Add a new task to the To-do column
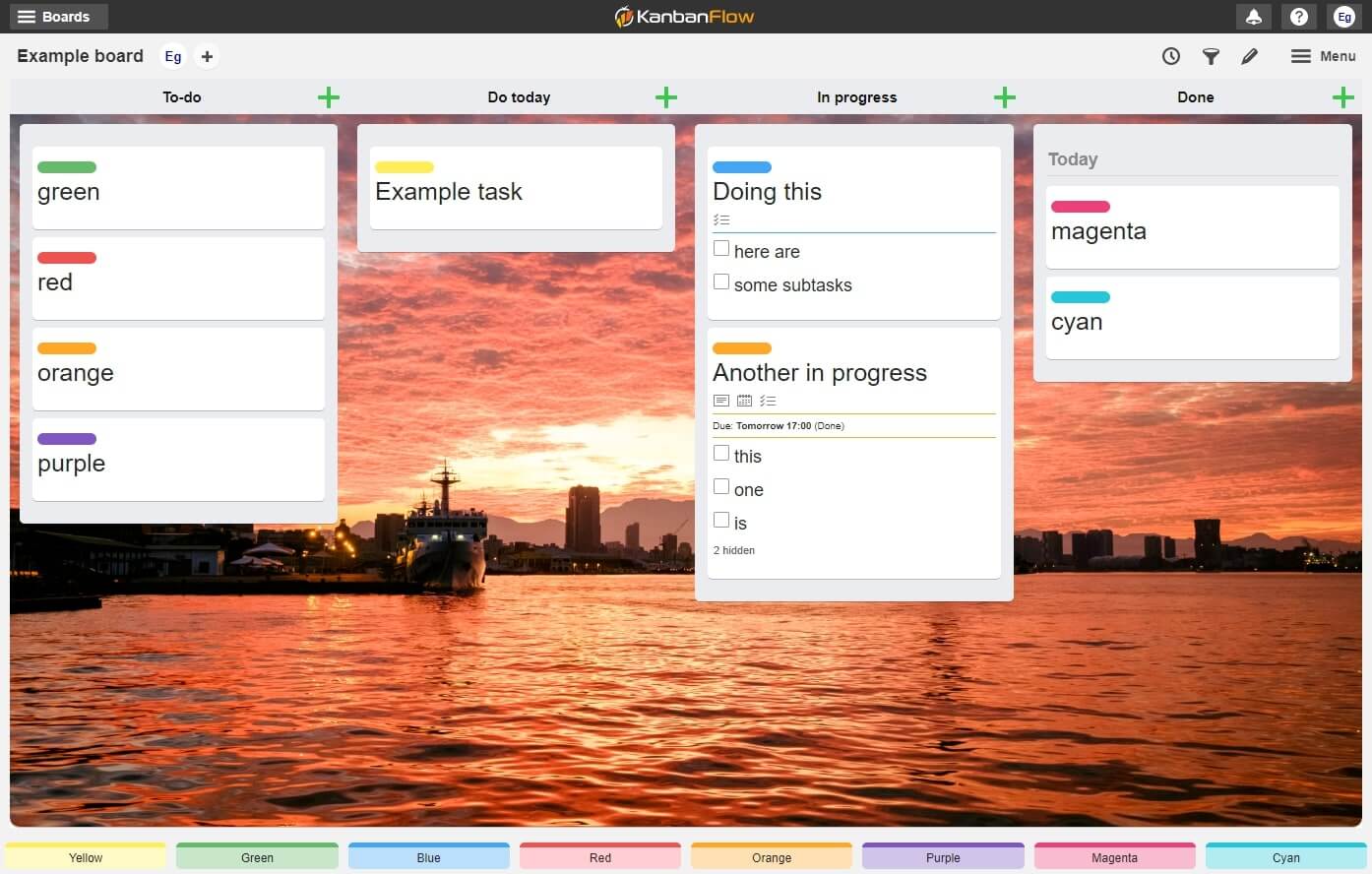This screenshot has height=874, width=1372. 328,96
